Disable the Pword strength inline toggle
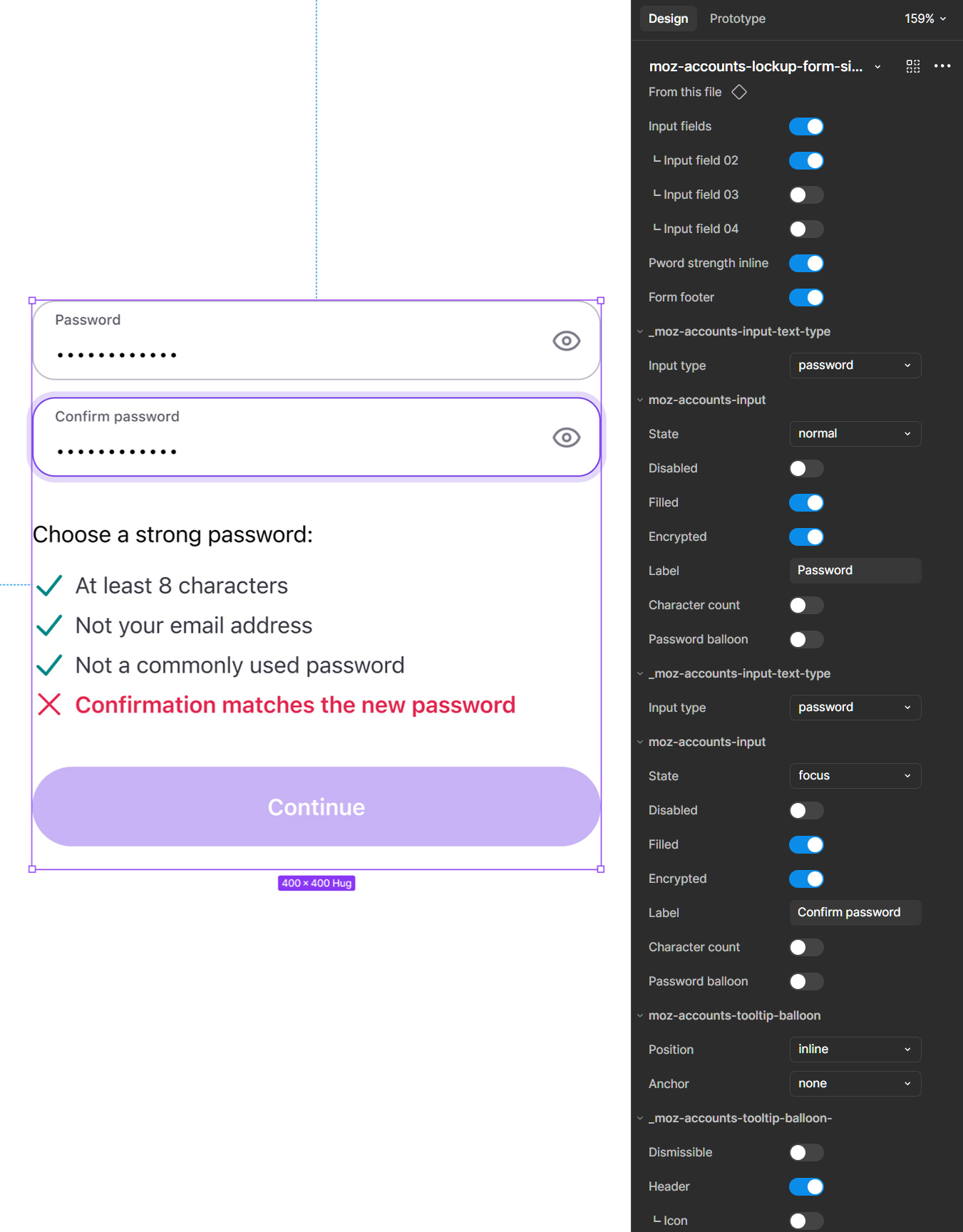The image size is (963, 1232). (806, 264)
